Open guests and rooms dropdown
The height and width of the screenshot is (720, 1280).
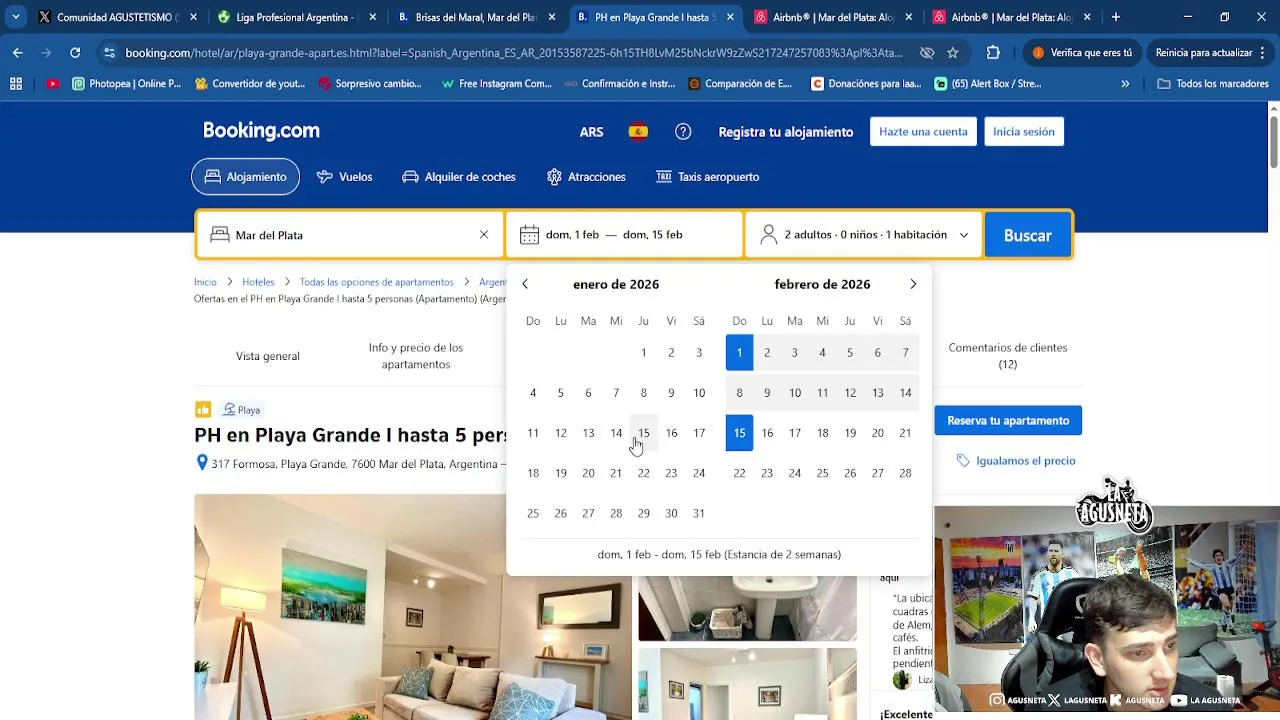(864, 235)
